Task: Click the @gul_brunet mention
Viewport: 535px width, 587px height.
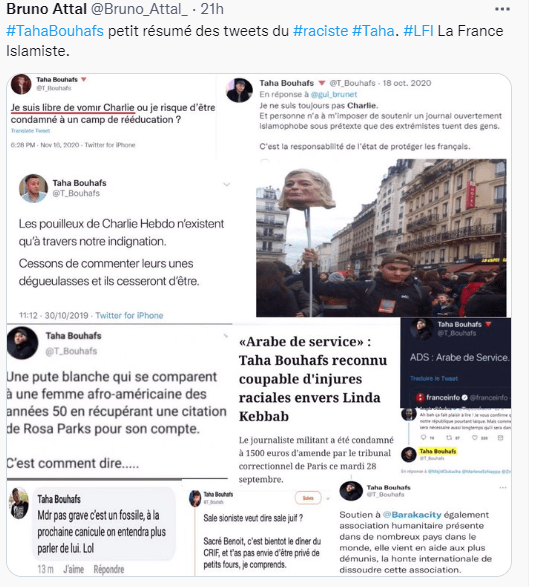Action: click(334, 94)
